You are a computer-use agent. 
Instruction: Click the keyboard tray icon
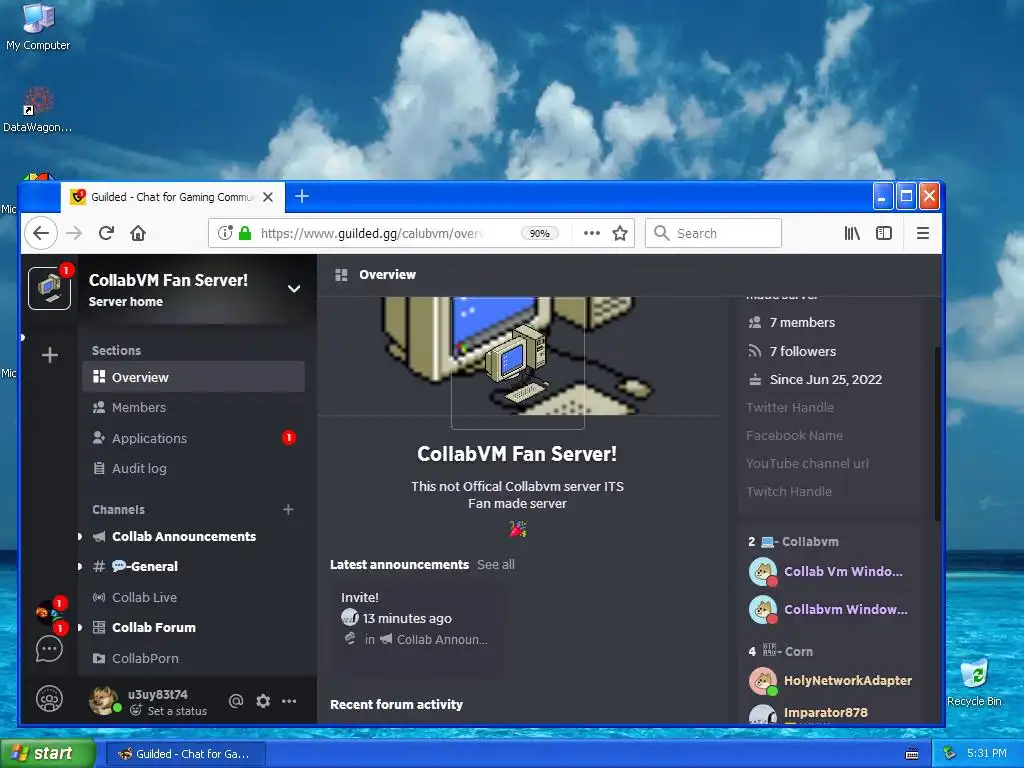912,754
